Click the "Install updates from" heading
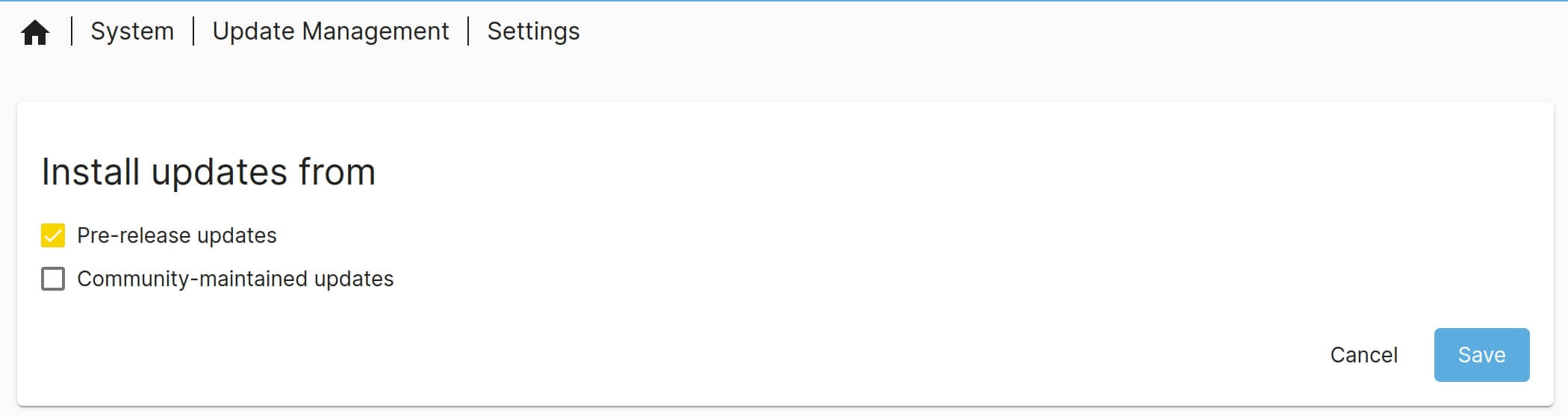 [208, 172]
